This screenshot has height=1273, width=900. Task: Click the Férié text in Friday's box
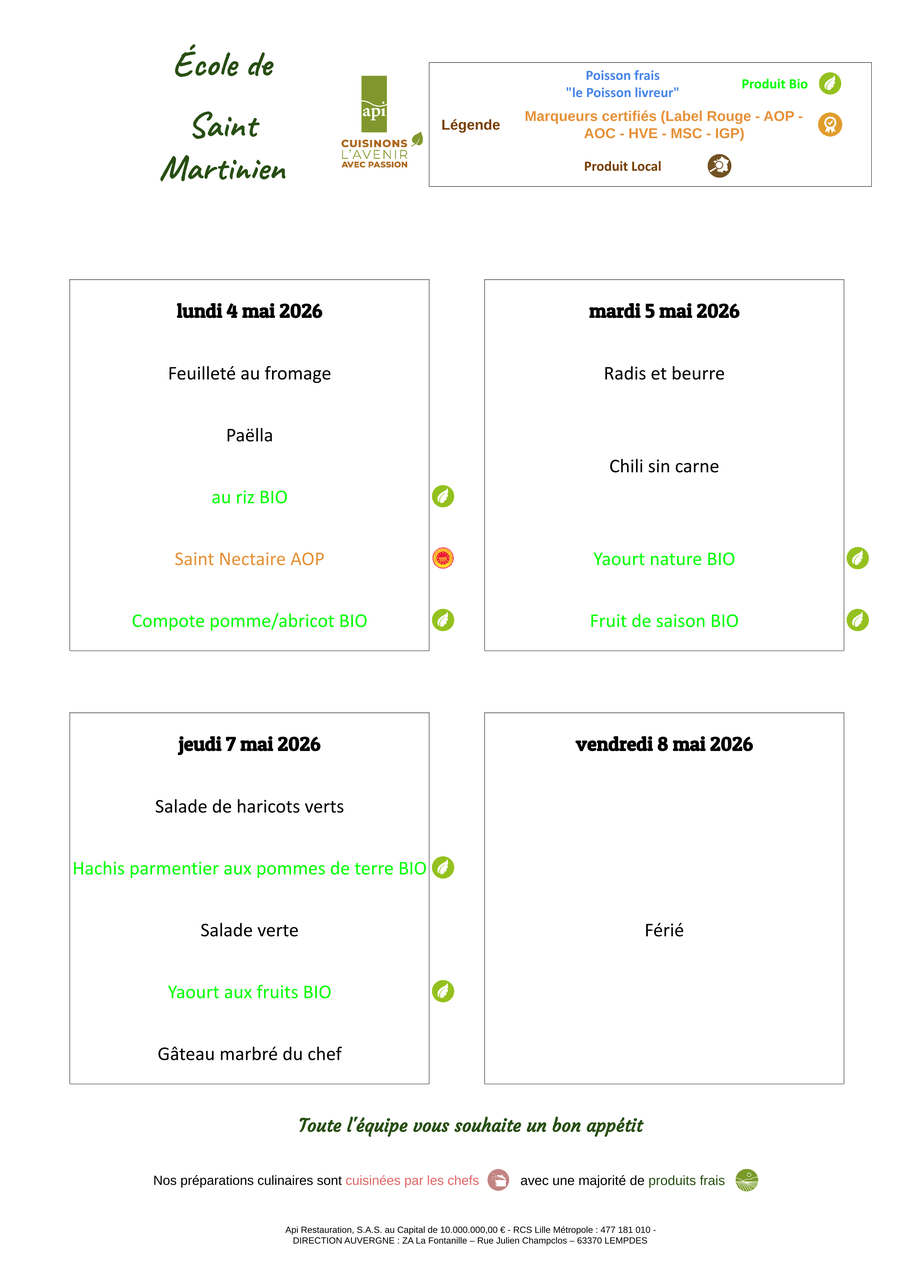coord(664,930)
